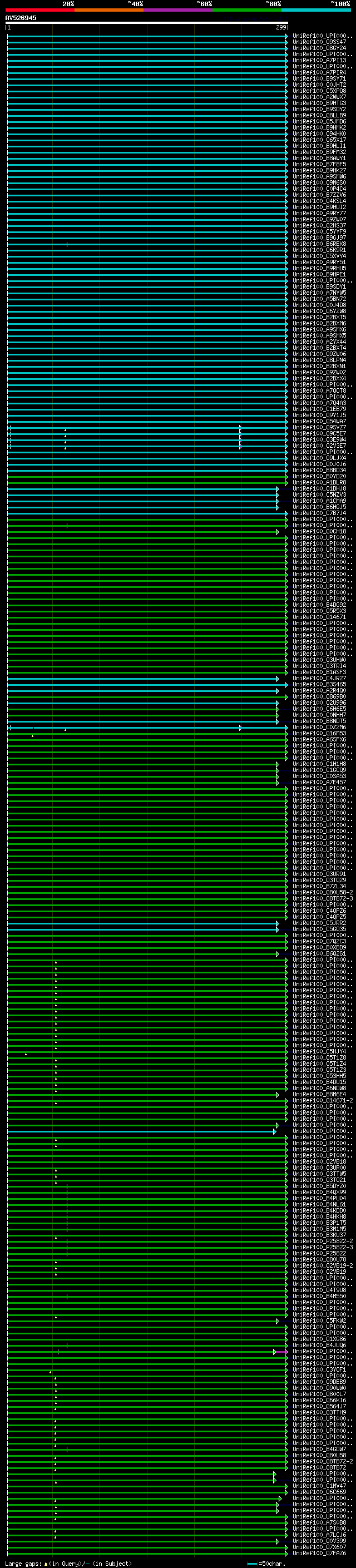This screenshot has width=356, height=1568.
Task: Select the UniRef100_B9HMK2 label
Action: click(319, 127)
